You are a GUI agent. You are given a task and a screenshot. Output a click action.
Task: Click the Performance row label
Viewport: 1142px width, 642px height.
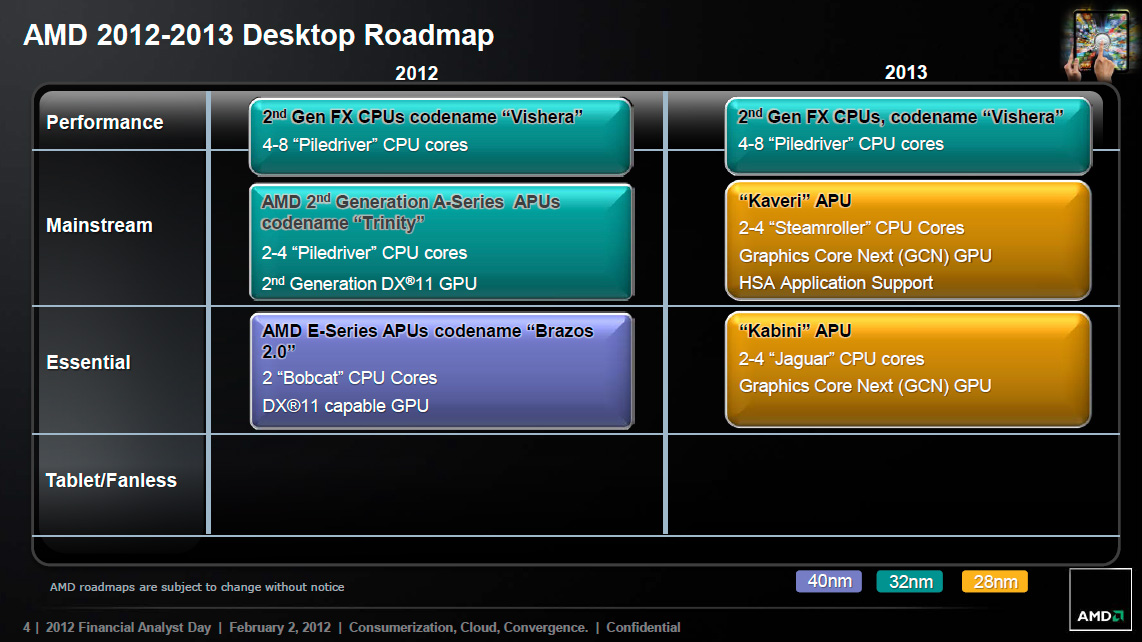pyautogui.click(x=105, y=122)
